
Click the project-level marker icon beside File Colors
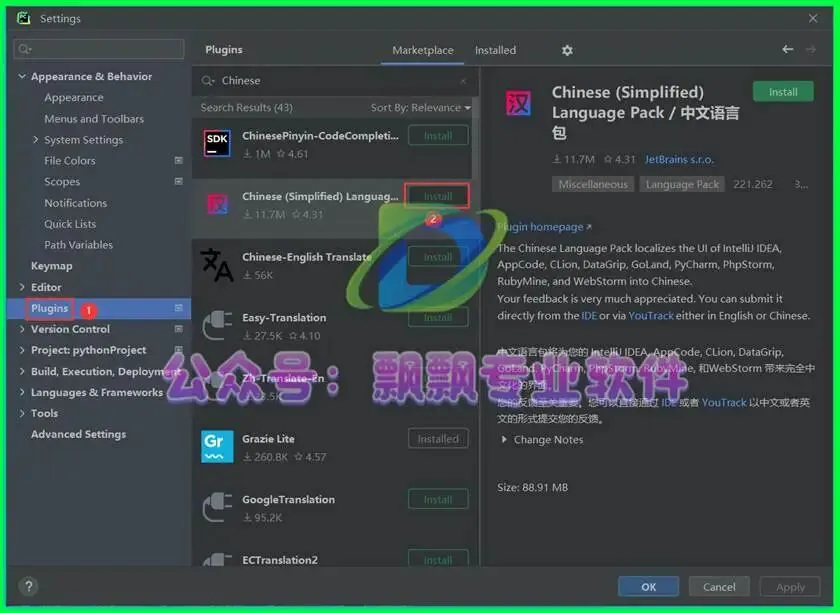(179, 160)
